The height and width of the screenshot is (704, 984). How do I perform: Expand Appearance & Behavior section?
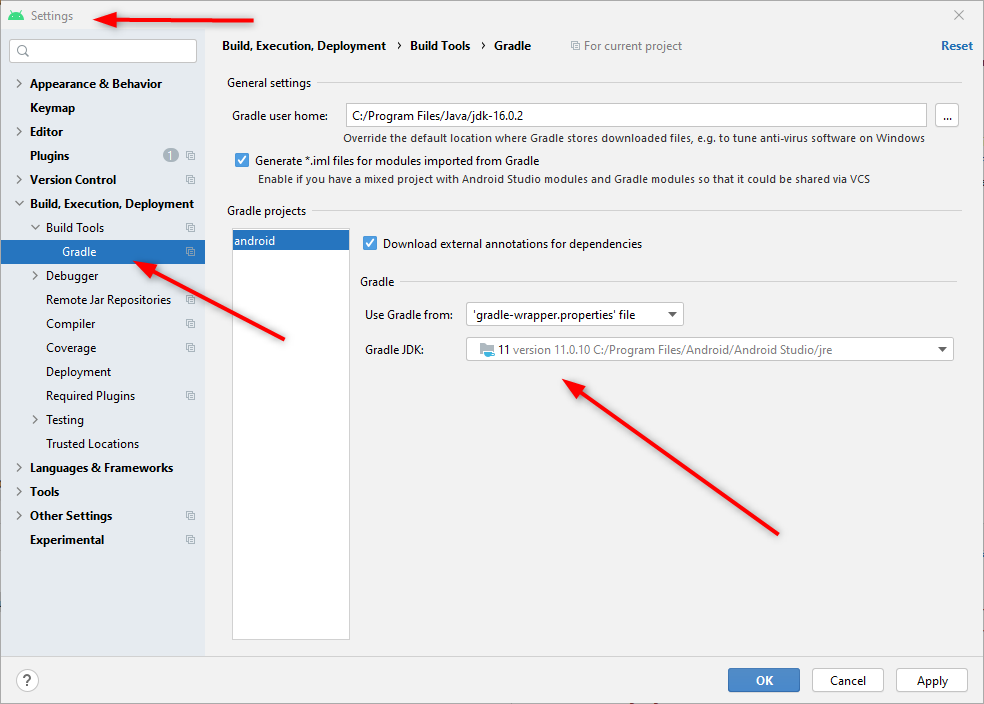[x=19, y=83]
